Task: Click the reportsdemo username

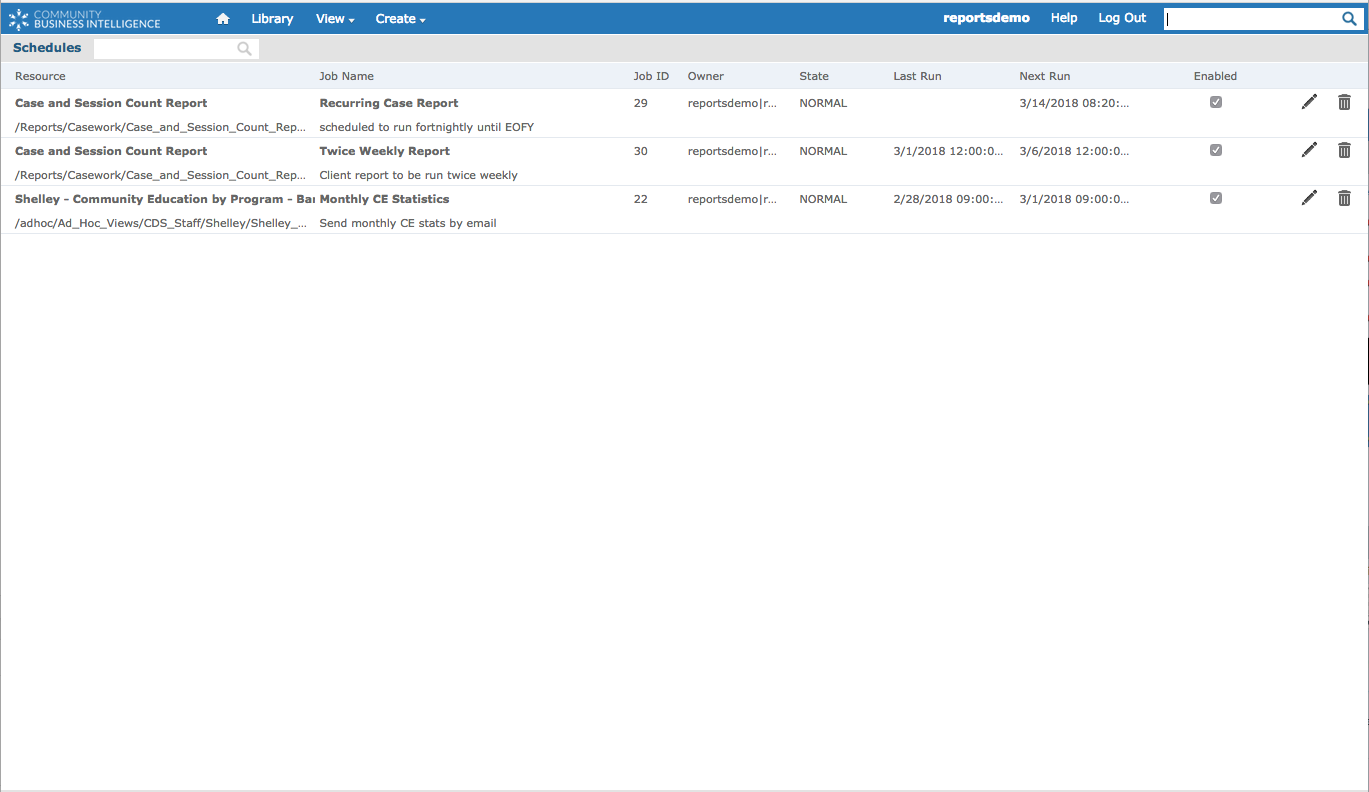Action: click(x=986, y=18)
